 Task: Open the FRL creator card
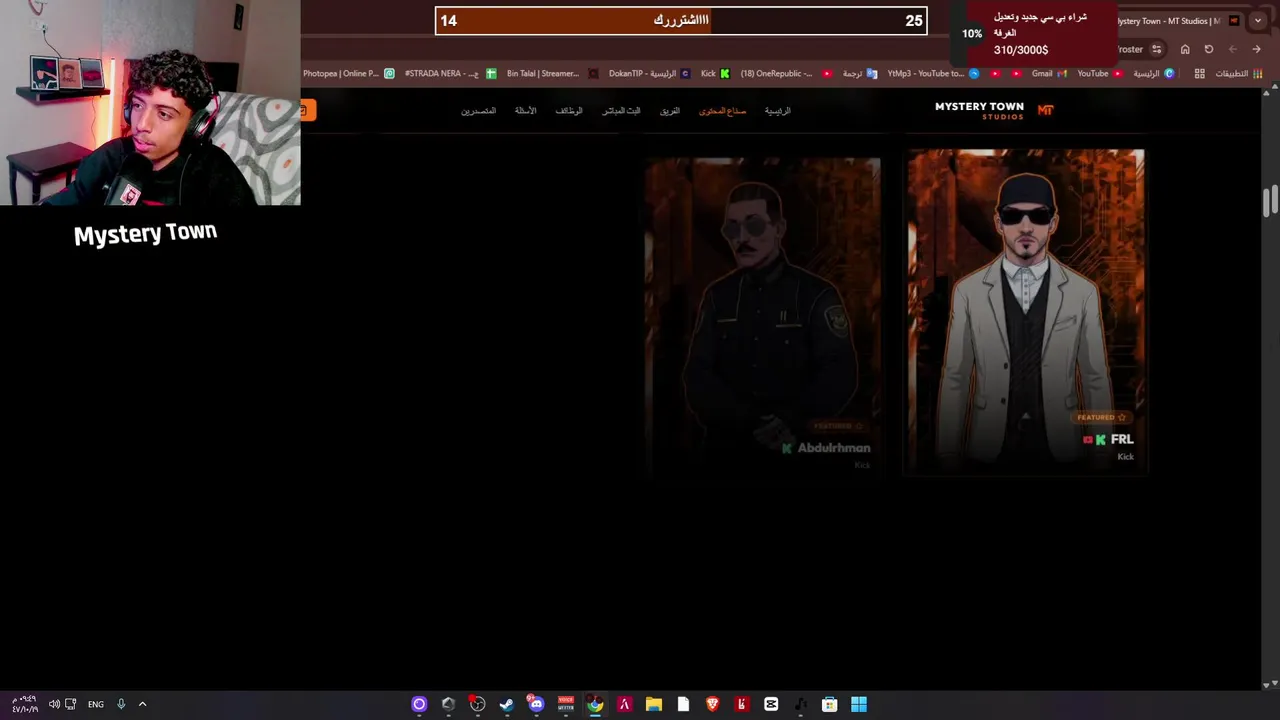pos(1025,312)
